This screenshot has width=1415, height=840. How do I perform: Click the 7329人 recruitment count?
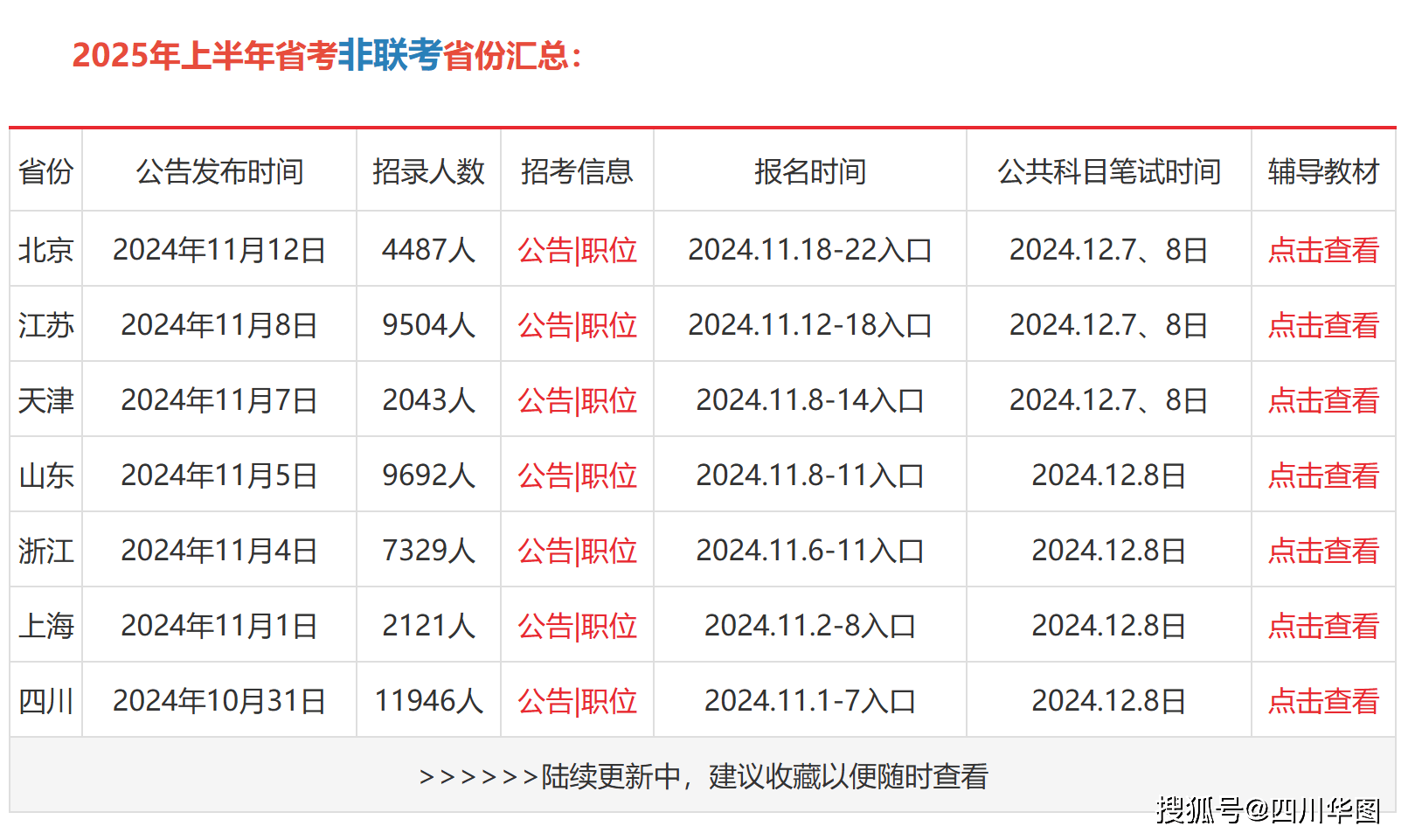[x=428, y=551]
